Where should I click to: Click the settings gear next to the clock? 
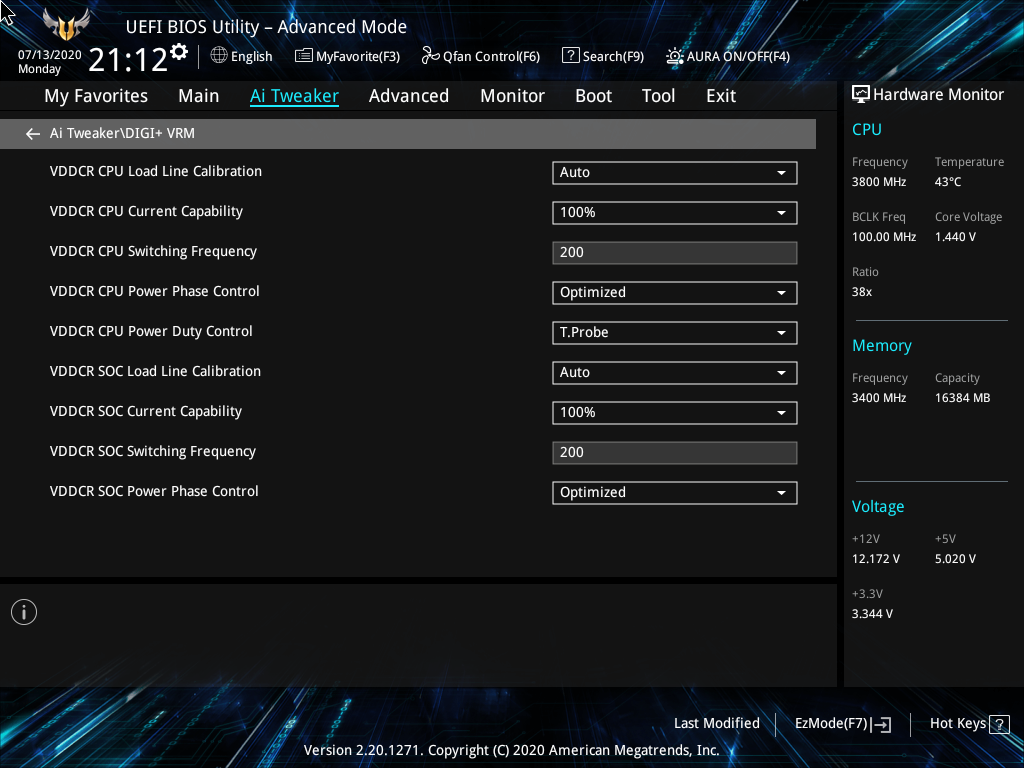click(x=179, y=52)
